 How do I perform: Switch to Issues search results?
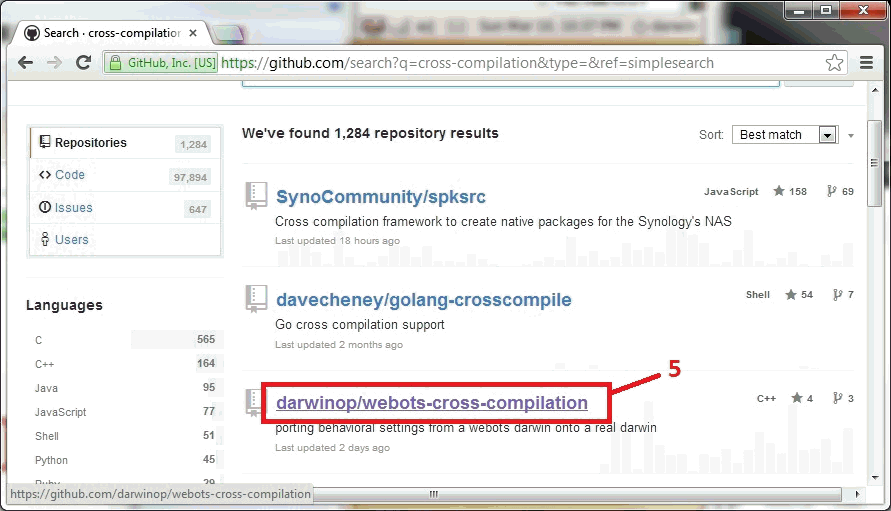(73, 208)
